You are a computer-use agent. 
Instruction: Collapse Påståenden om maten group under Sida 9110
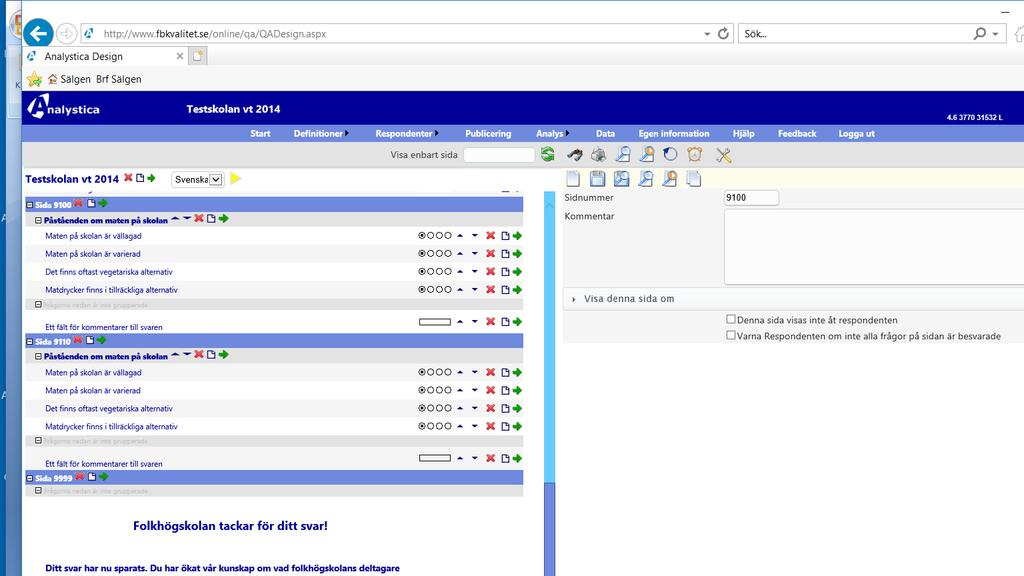pyautogui.click(x=38, y=357)
